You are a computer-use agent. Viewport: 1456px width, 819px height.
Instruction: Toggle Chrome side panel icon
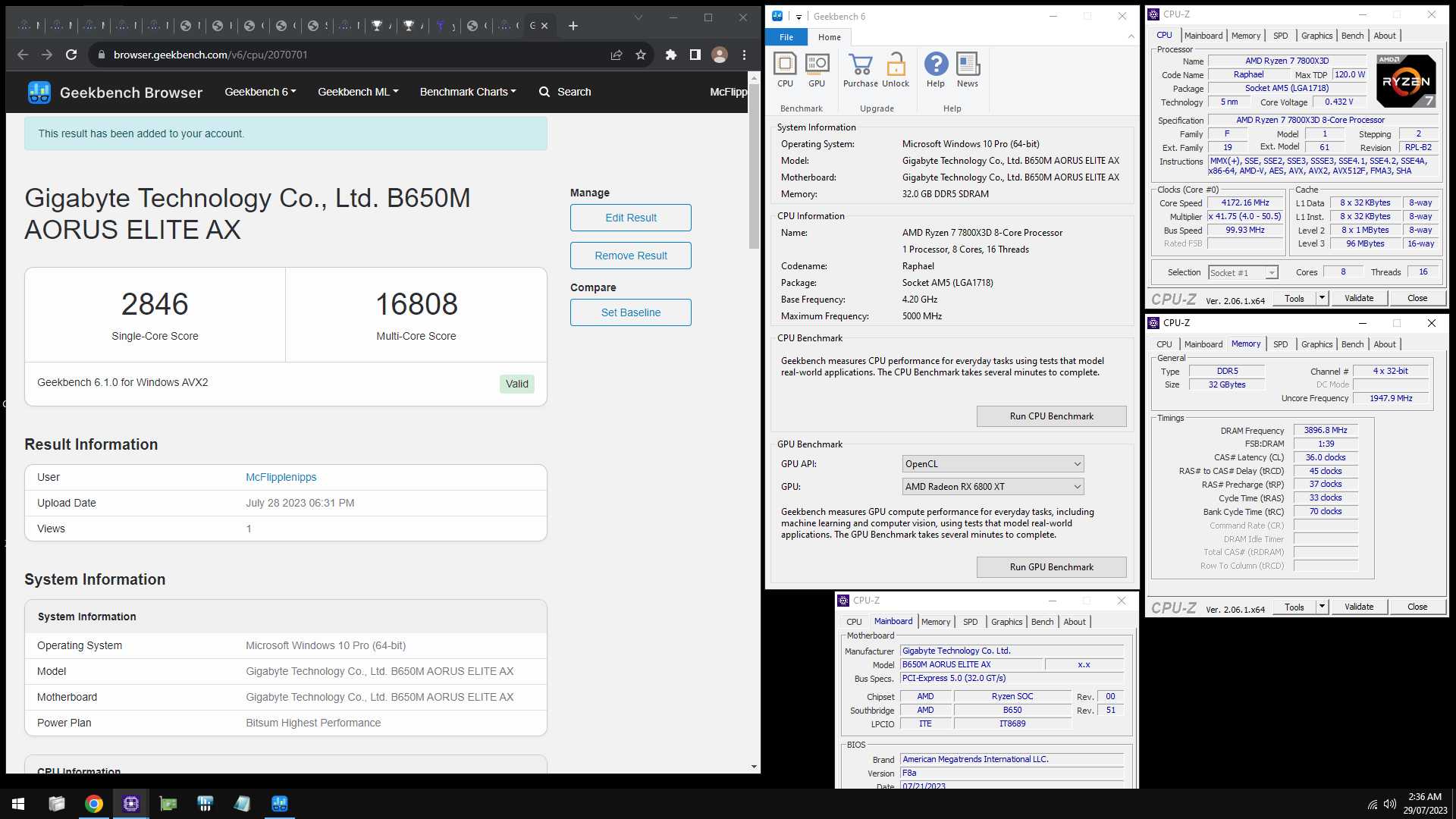[x=695, y=55]
